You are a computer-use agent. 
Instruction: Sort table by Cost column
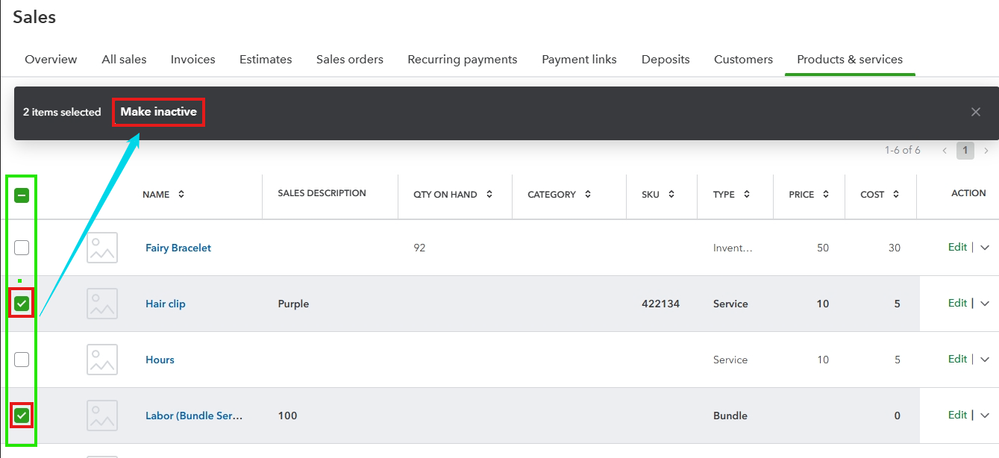896,194
